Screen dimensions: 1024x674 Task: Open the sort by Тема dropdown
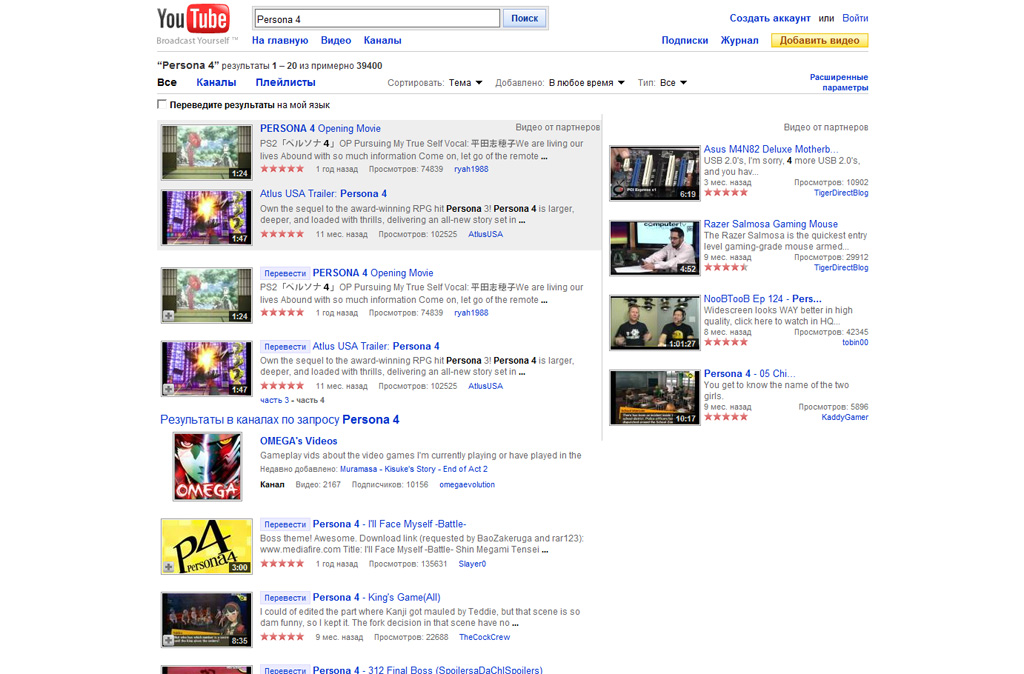(465, 83)
